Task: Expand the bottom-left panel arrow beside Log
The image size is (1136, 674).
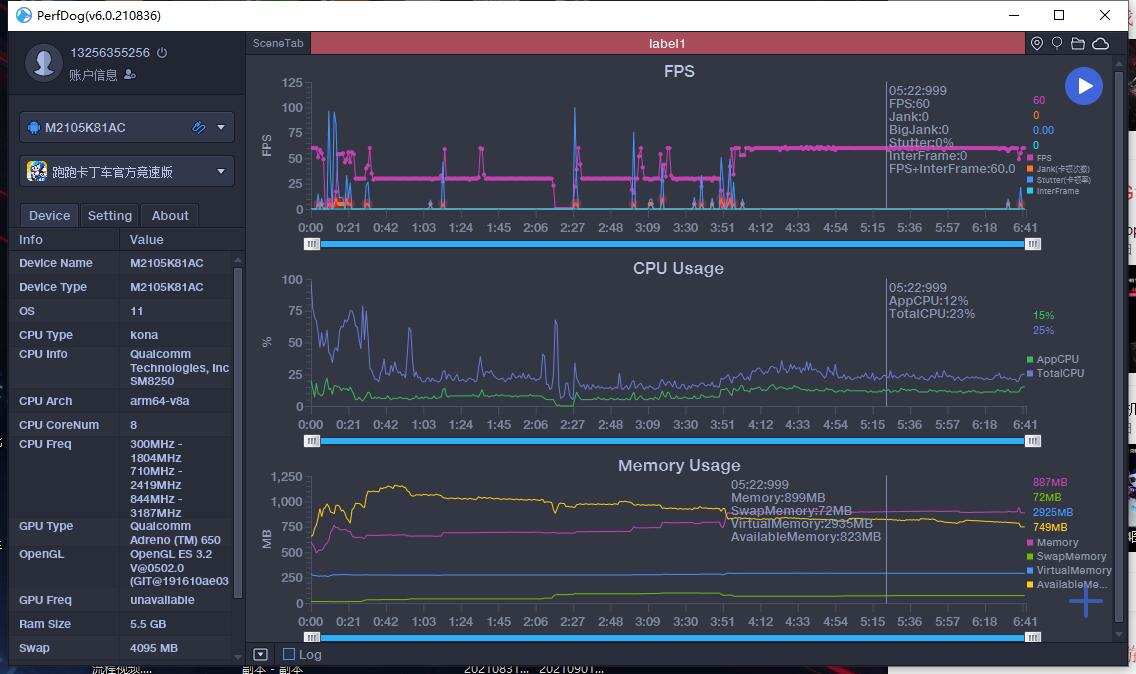Action: 261,654
